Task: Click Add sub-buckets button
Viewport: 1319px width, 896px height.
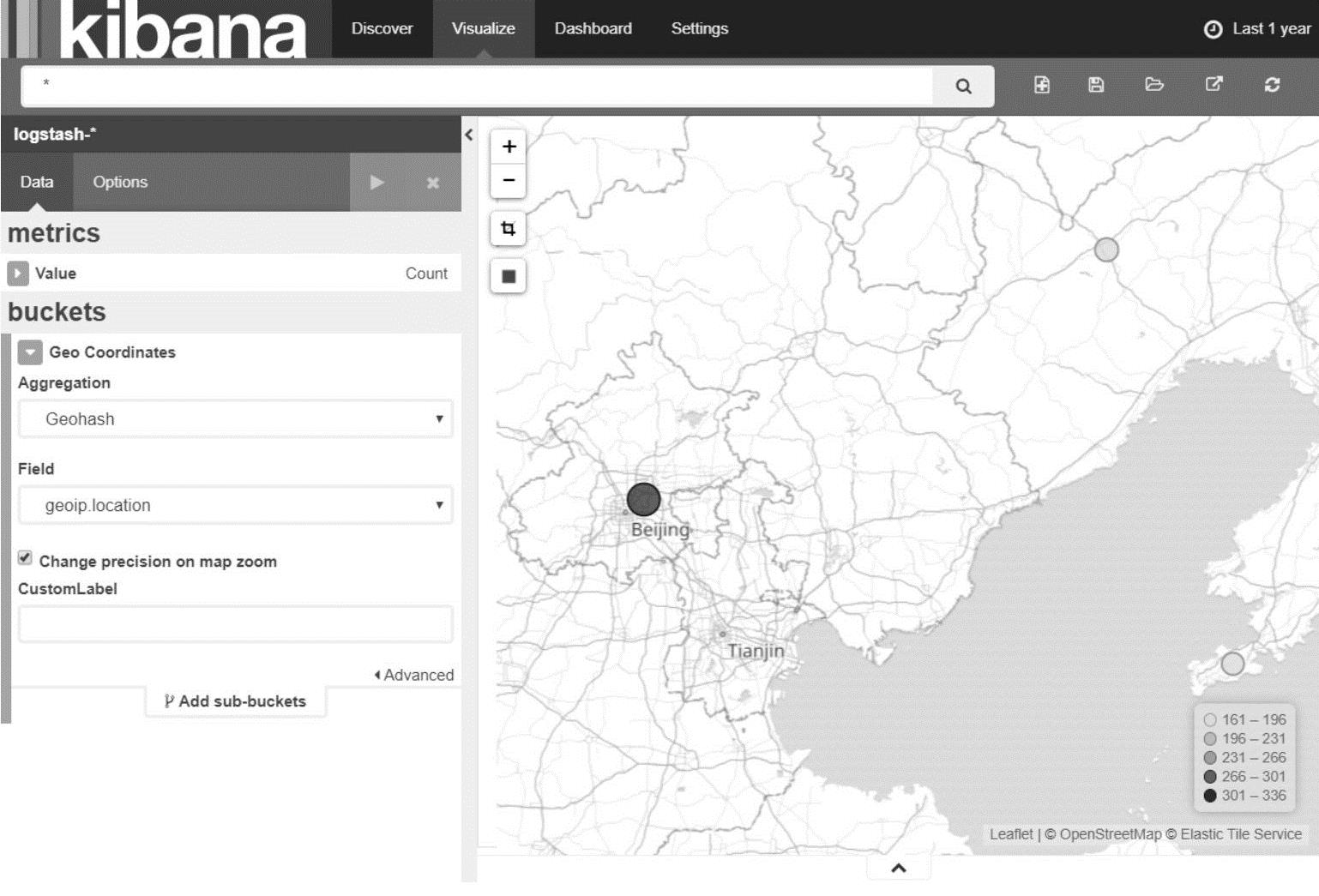Action: click(x=235, y=701)
